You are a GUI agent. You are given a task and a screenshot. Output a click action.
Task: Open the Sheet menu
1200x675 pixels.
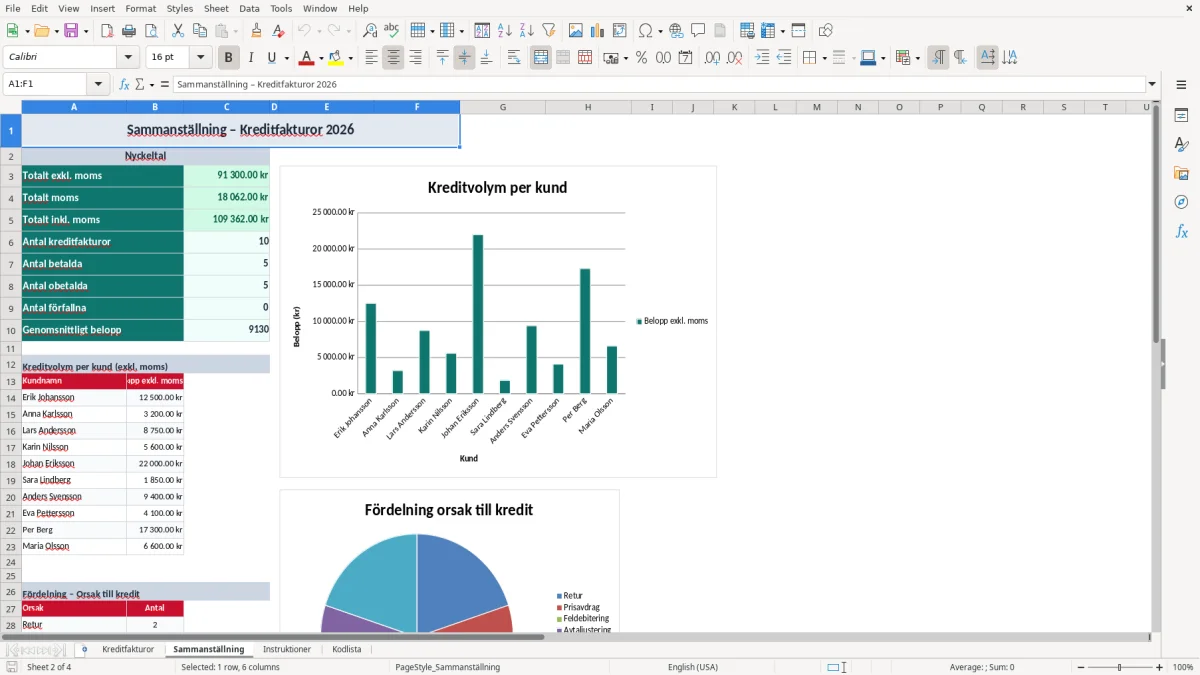pyautogui.click(x=216, y=8)
